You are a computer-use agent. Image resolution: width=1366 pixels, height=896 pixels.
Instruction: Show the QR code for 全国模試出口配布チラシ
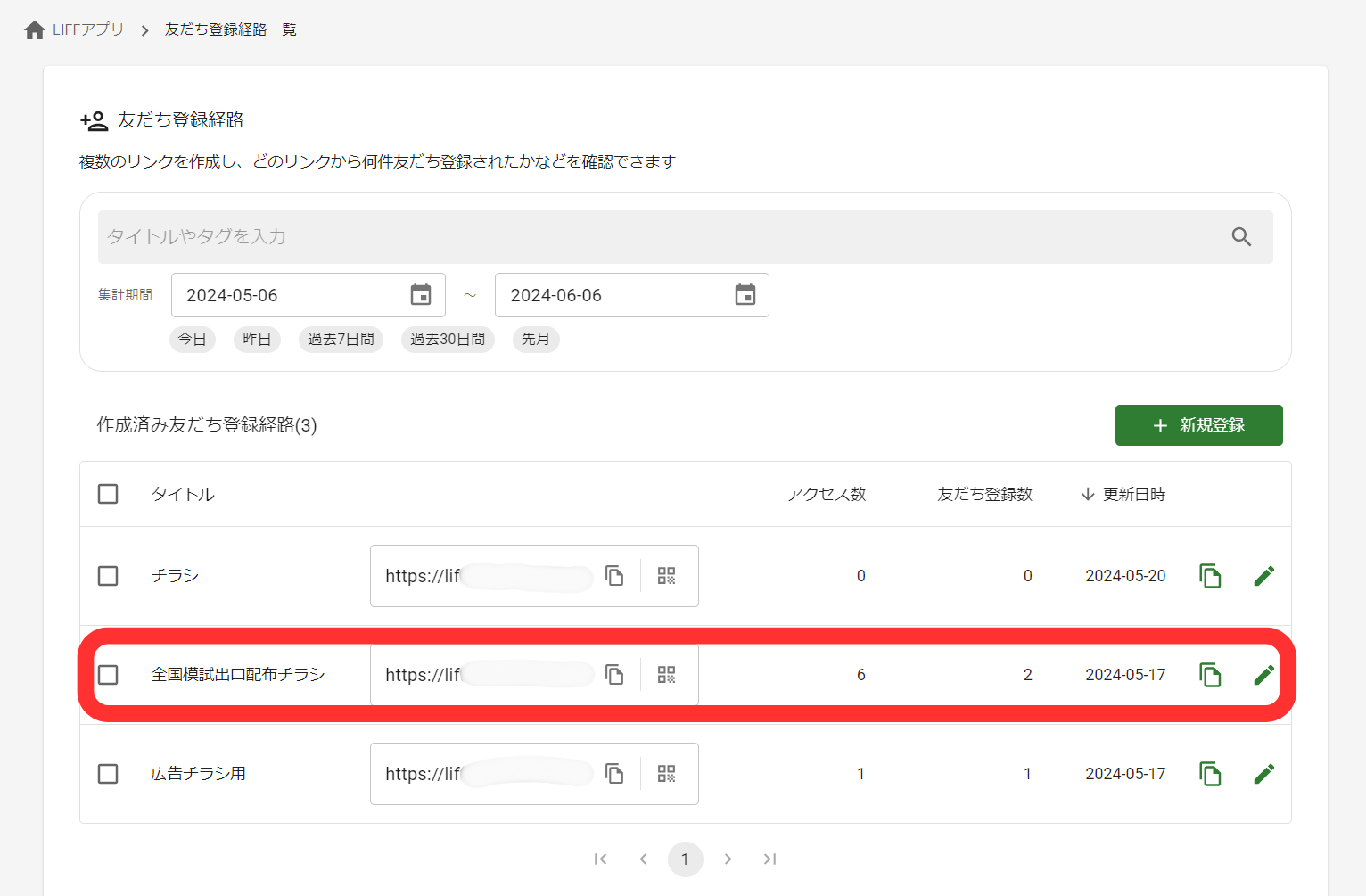click(665, 675)
